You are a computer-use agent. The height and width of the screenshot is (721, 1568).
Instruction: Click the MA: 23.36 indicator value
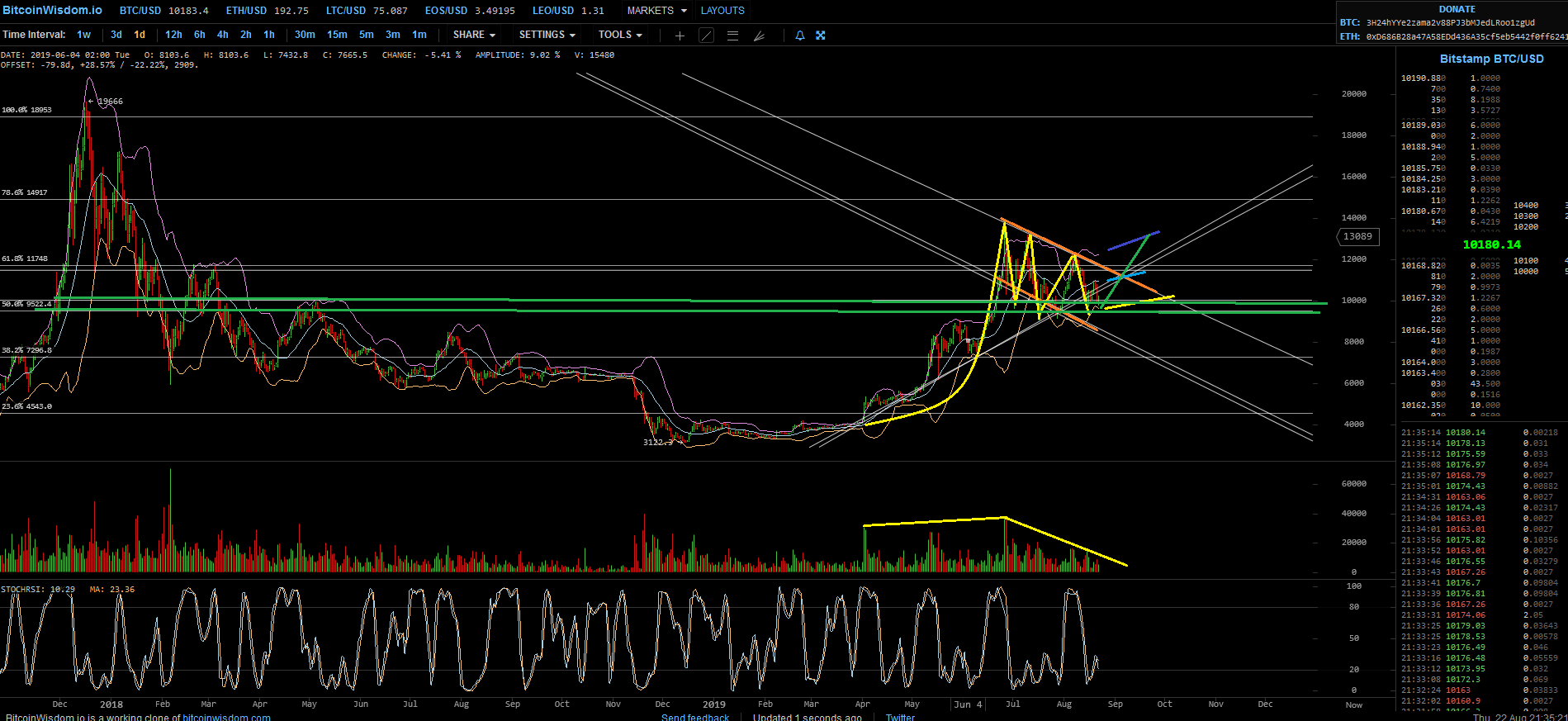111,590
